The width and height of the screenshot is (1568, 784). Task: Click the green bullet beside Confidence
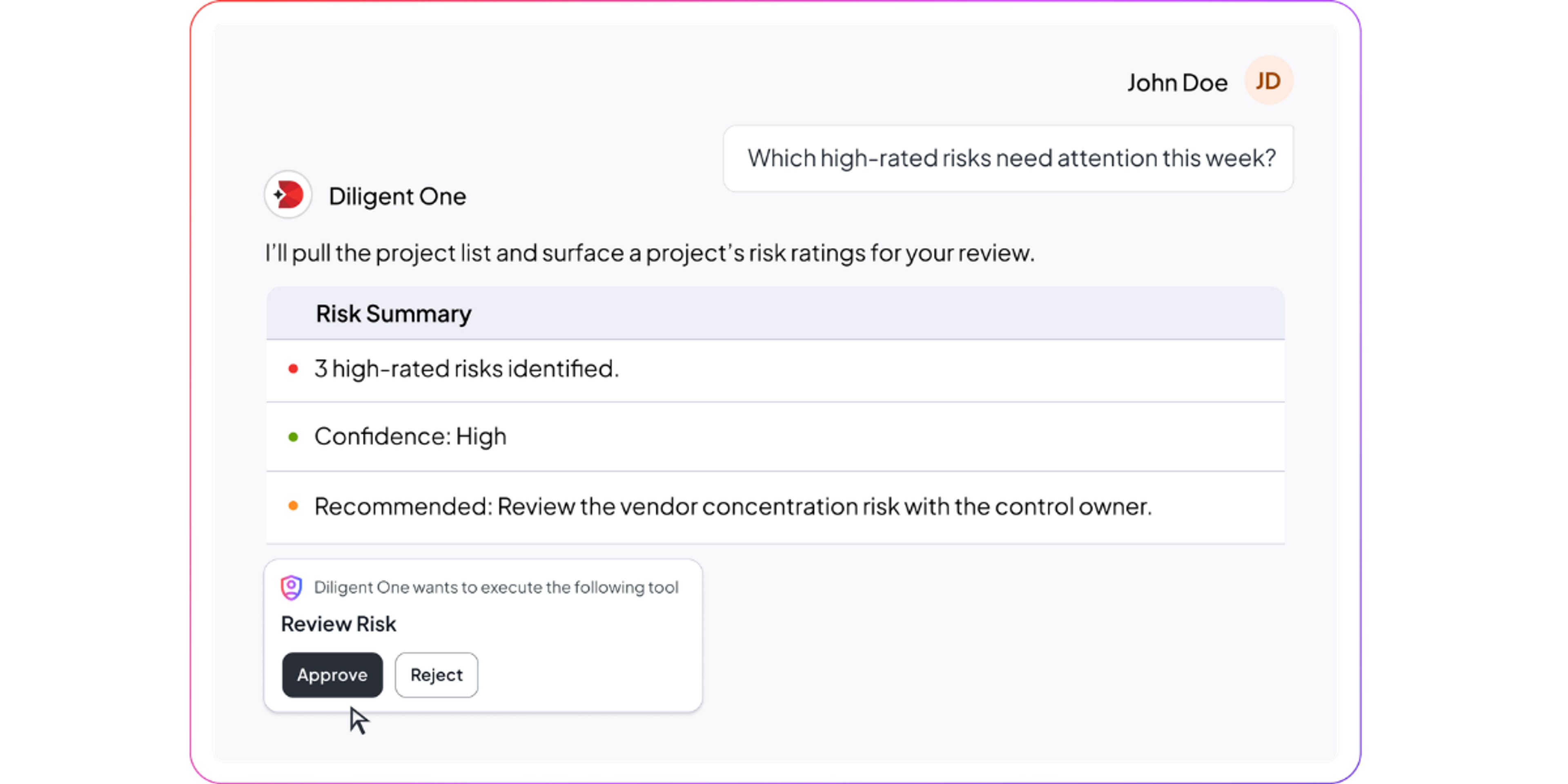[x=293, y=437]
